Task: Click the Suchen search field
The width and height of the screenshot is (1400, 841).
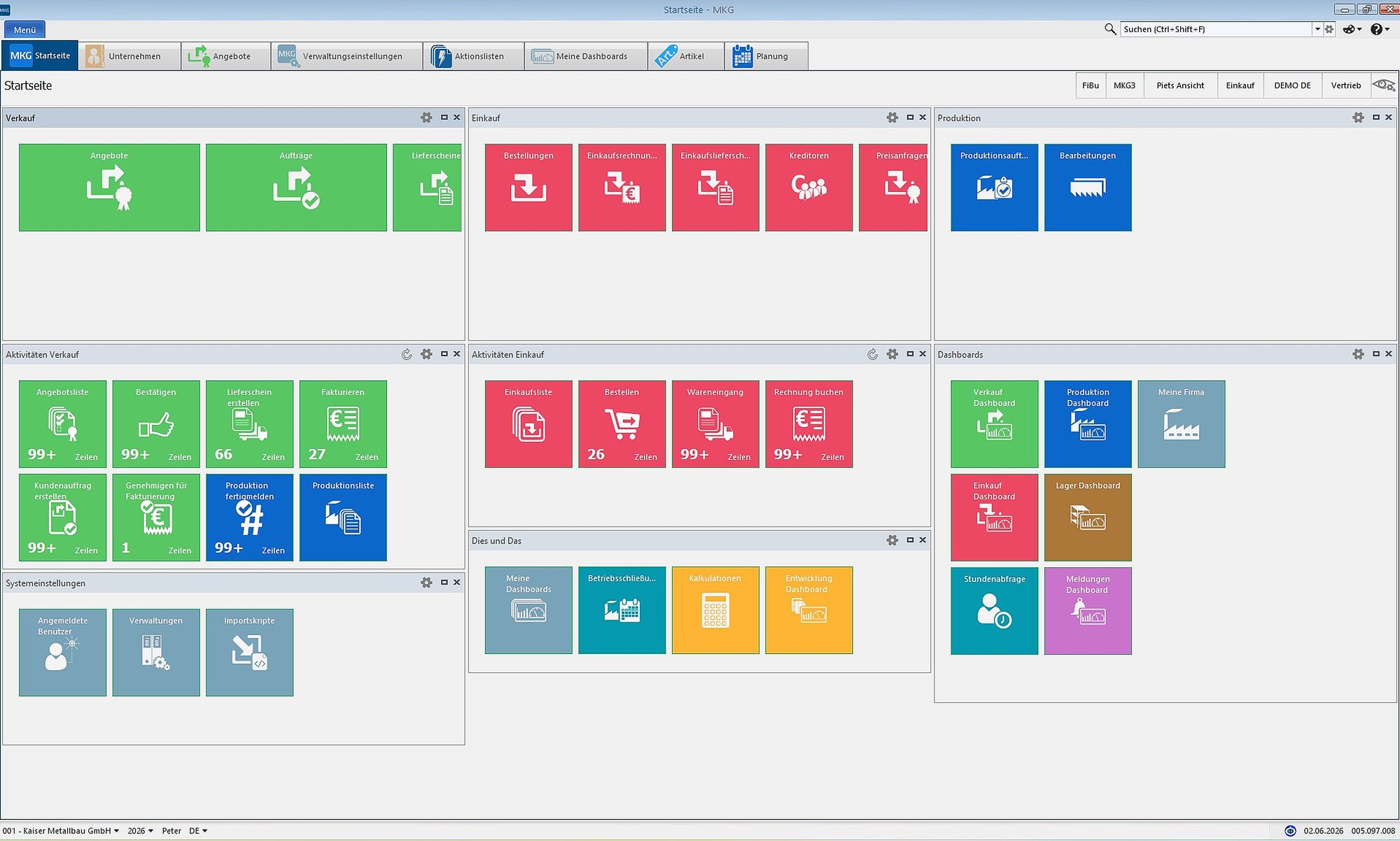Action: [1216, 29]
